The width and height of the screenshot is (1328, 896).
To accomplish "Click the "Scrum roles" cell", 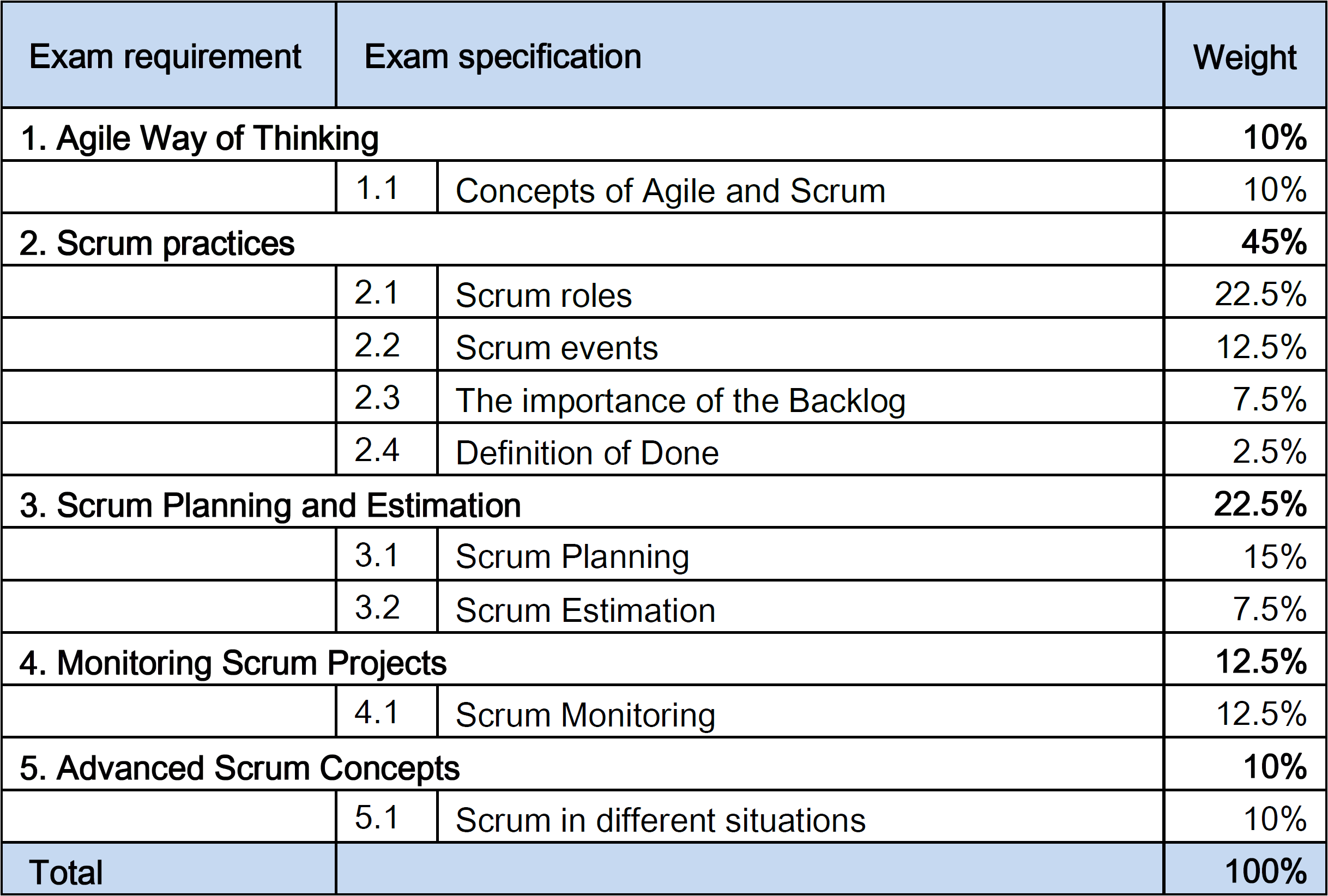I will point(800,292).
